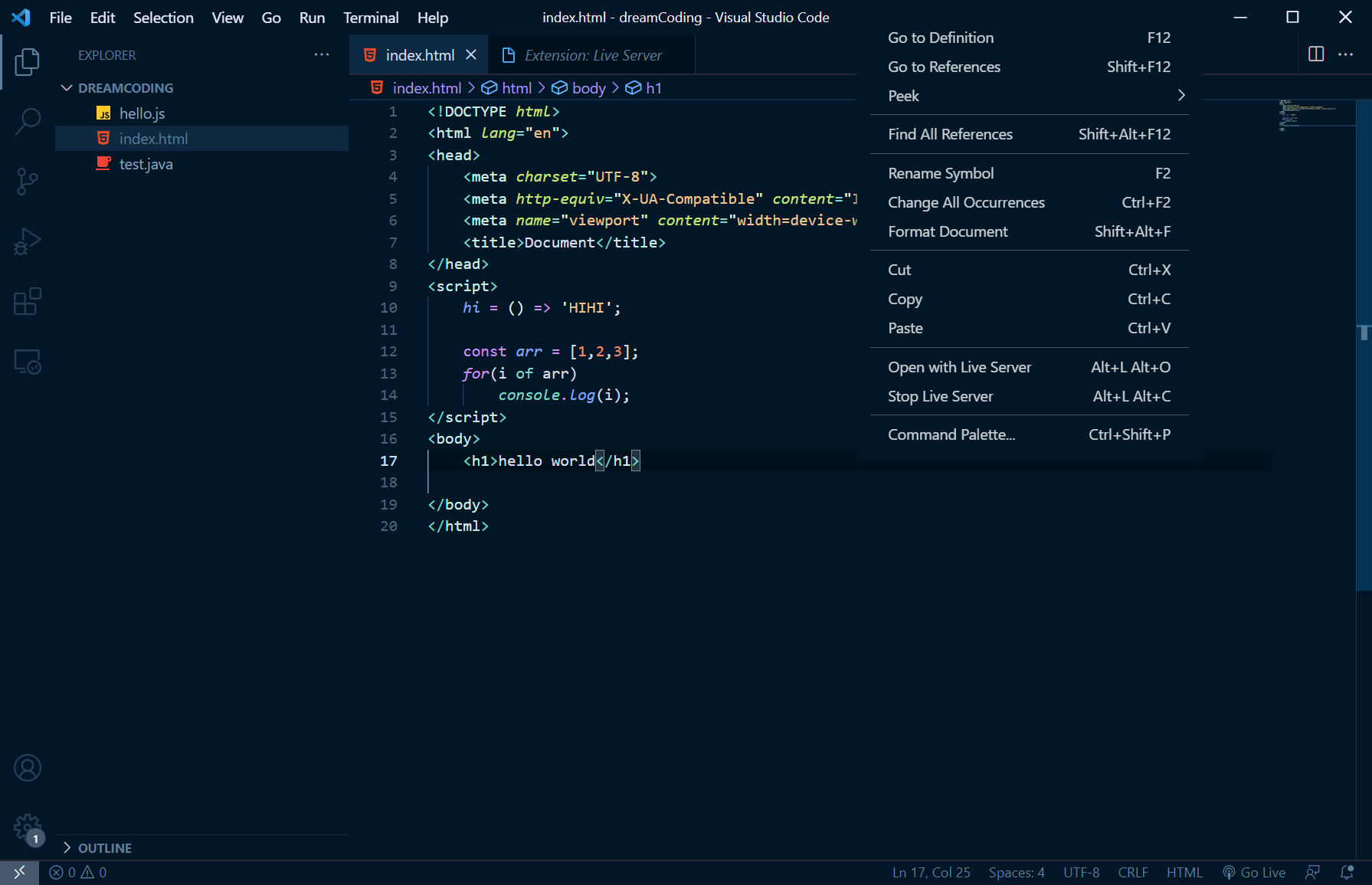Open hello.js in the explorer

[201, 113]
